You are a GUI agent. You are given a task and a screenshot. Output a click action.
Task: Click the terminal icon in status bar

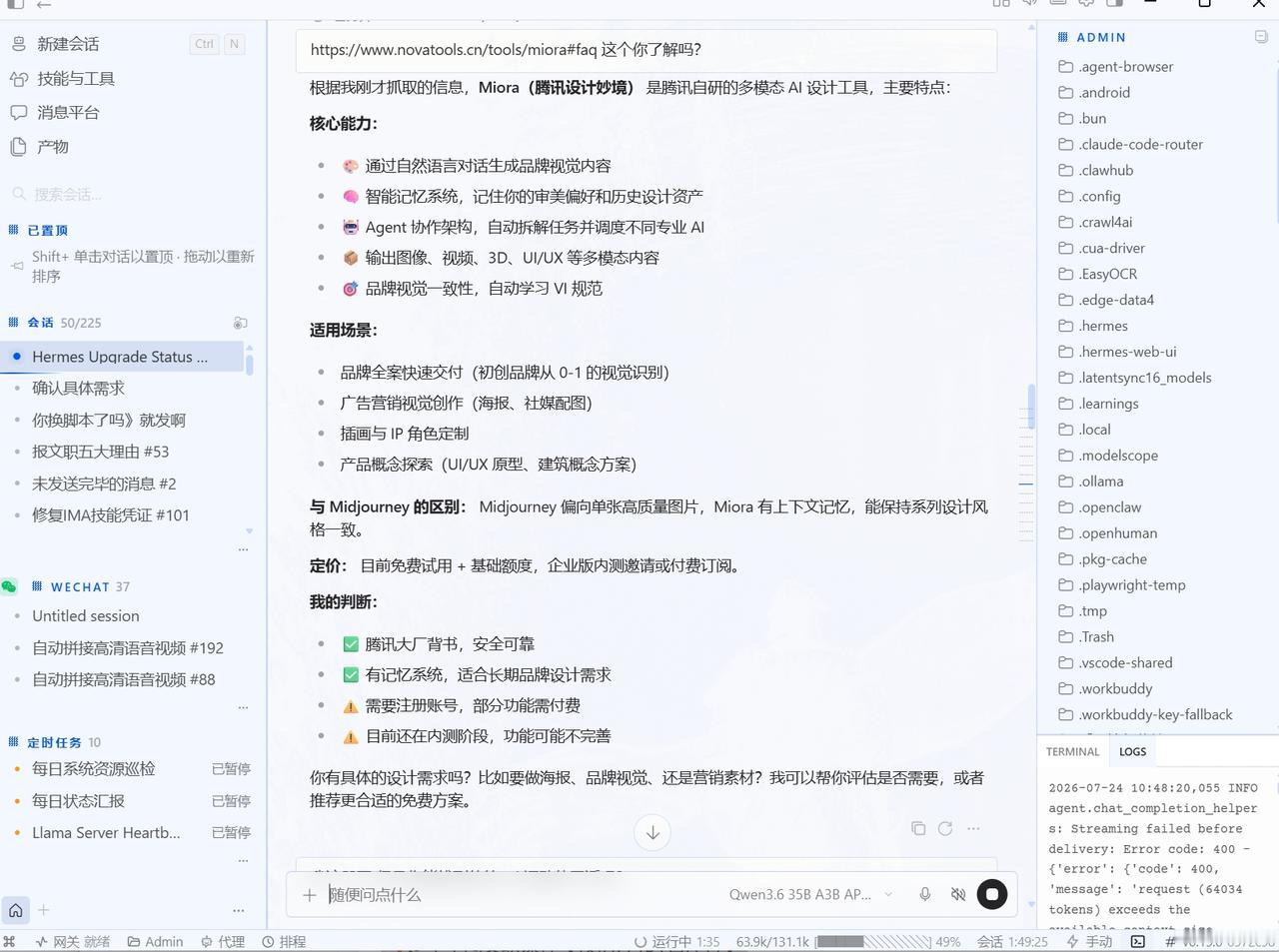pyautogui.click(x=1138, y=941)
